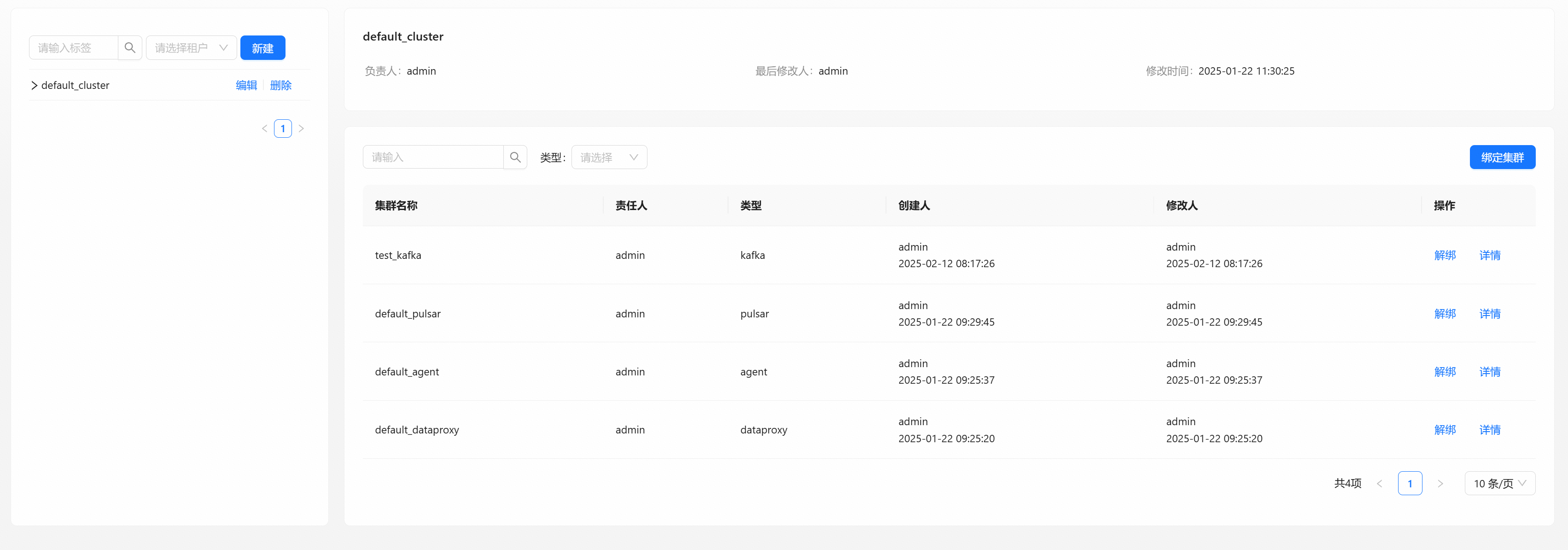This screenshot has width=1568, height=550.
Task: Open 详情 for default_dataproxy row
Action: [1489, 429]
